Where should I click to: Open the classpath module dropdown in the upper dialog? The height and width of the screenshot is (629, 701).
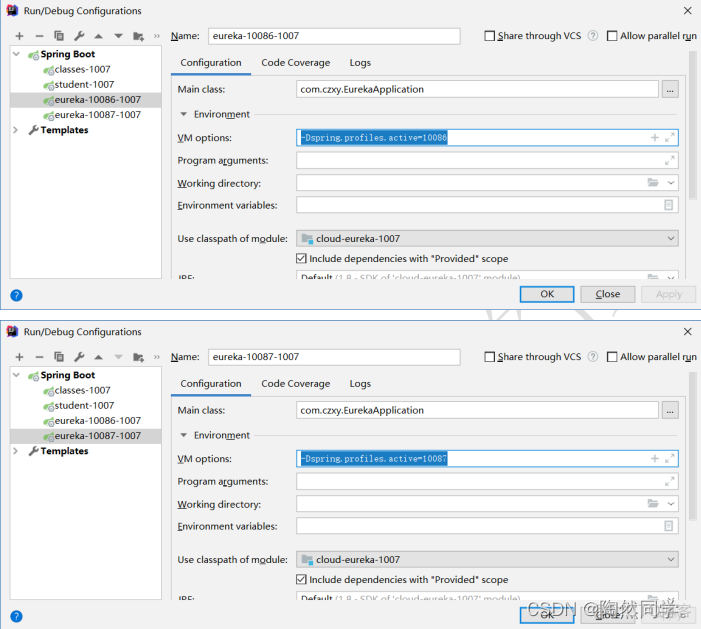pos(670,239)
